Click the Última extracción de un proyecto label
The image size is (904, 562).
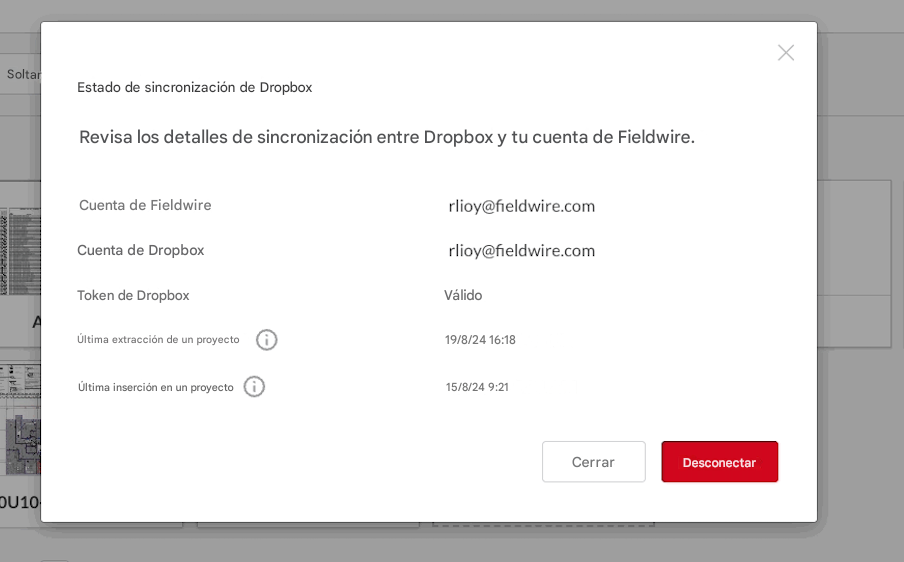(158, 340)
